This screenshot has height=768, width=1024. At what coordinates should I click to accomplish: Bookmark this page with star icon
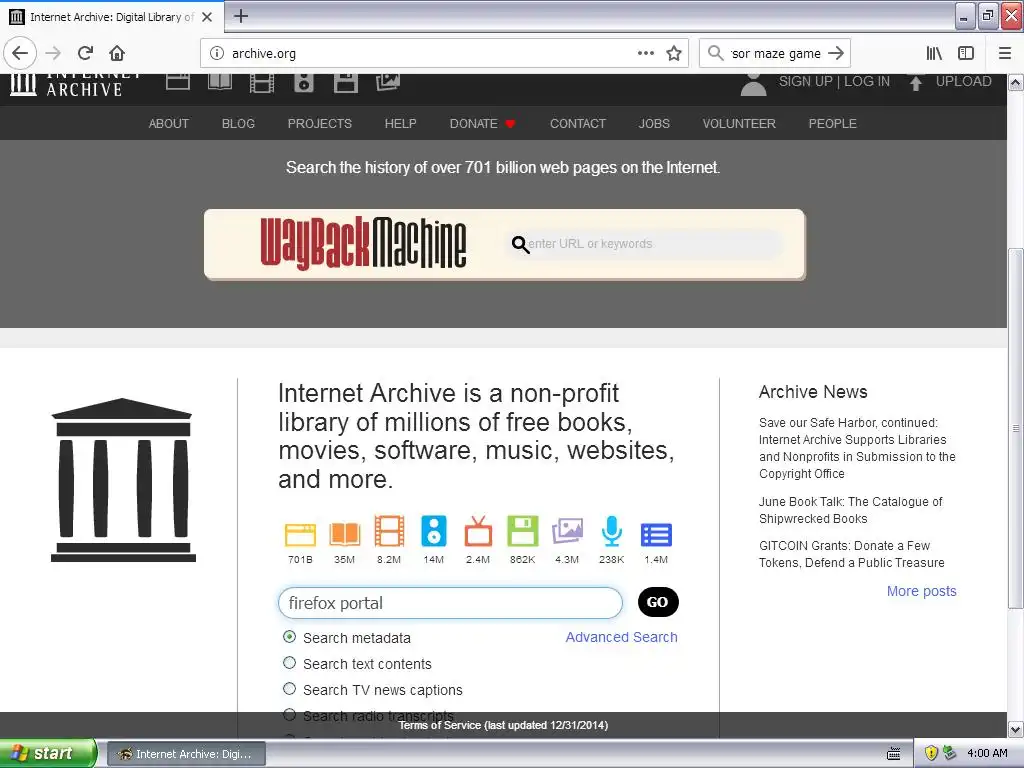tap(674, 53)
